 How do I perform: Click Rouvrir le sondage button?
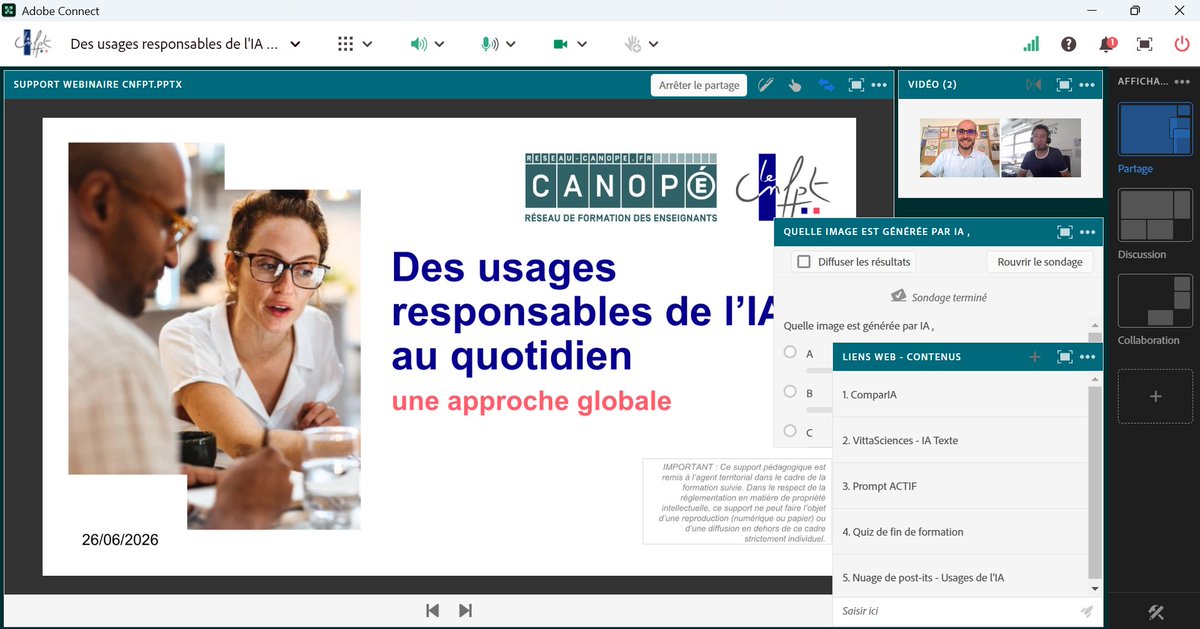coord(1040,261)
